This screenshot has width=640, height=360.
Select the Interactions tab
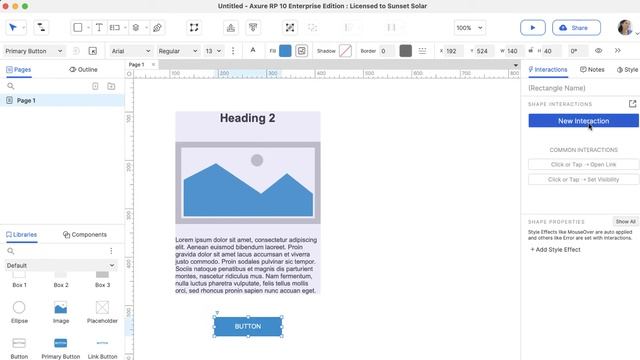(548, 69)
